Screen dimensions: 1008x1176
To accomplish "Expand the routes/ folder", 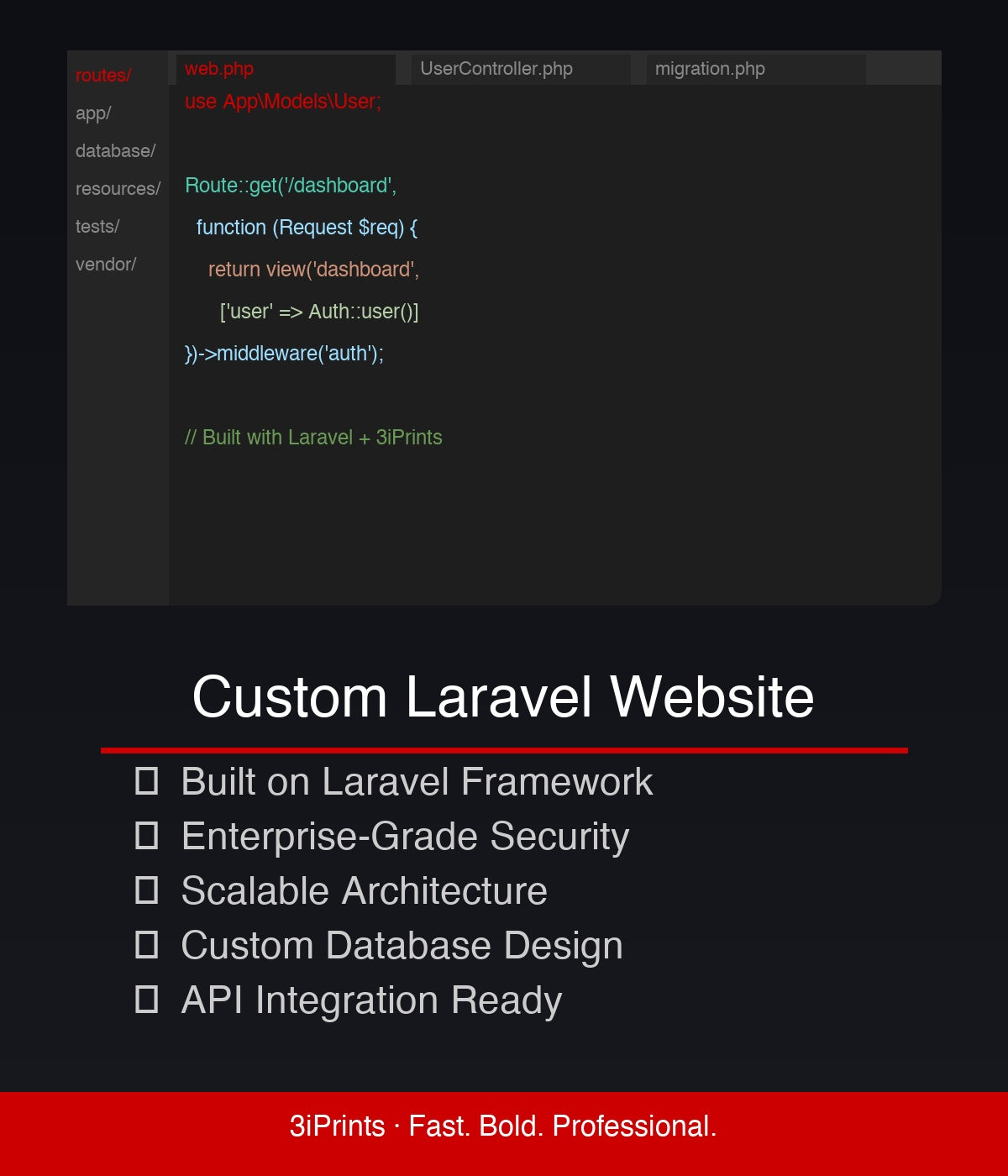I will click(x=102, y=76).
